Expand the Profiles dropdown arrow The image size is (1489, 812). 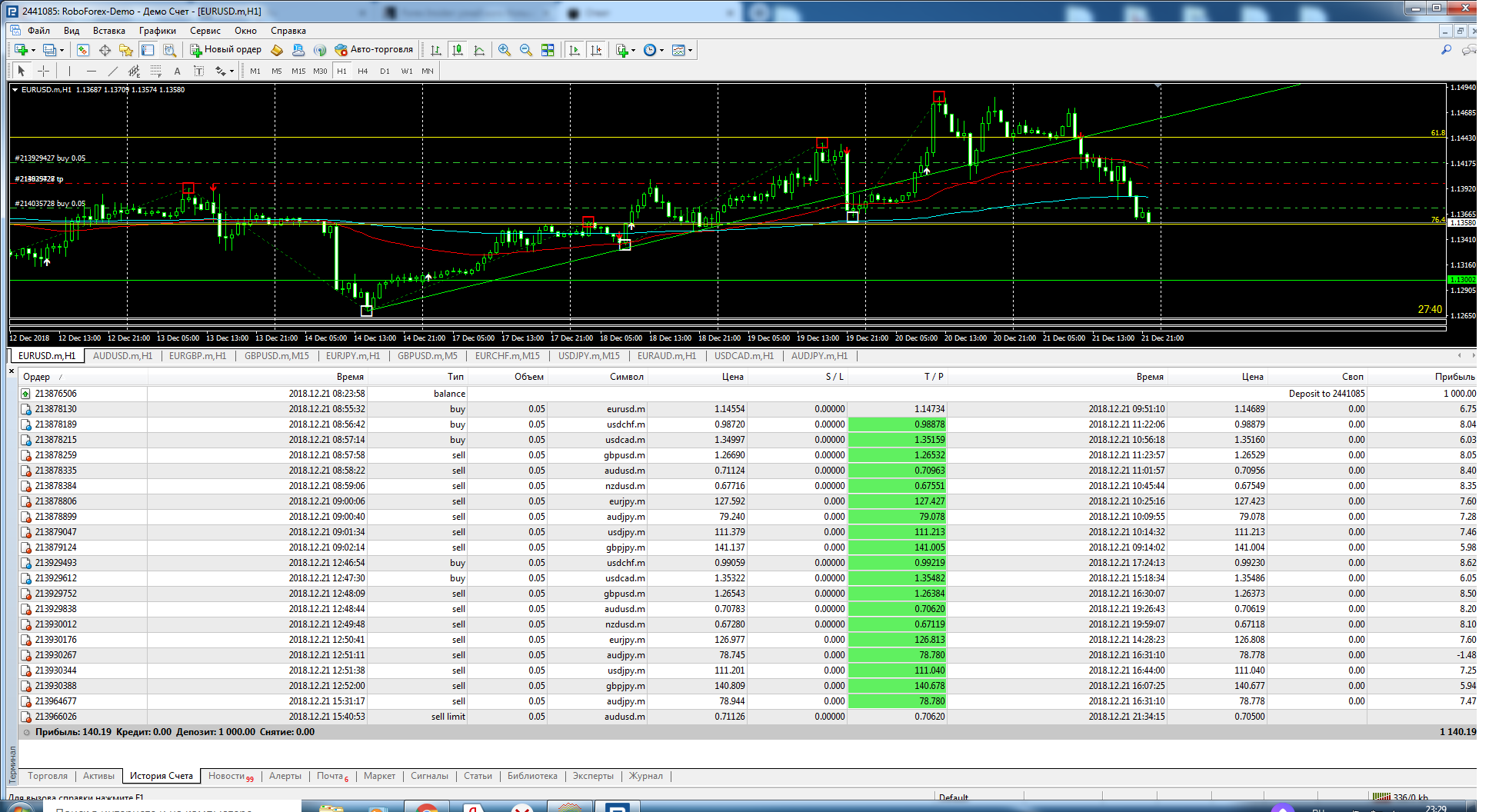point(62,51)
